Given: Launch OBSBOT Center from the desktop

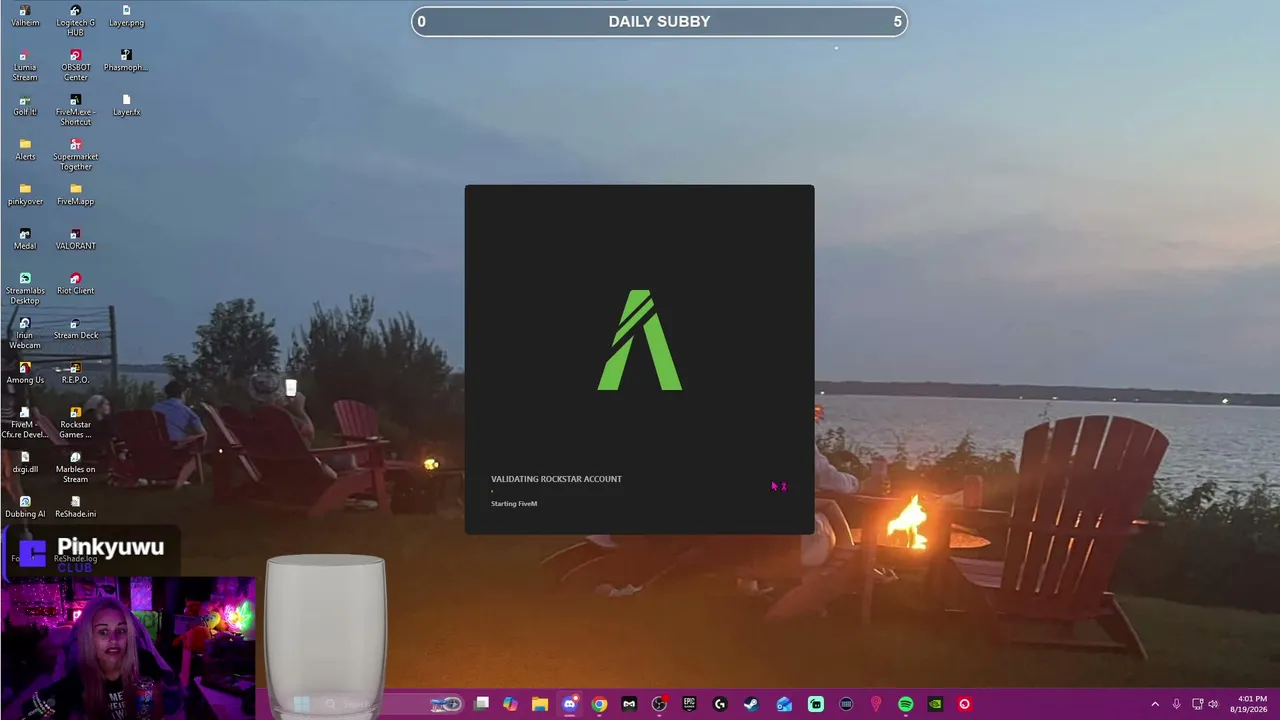Looking at the screenshot, I should pyautogui.click(x=75, y=65).
